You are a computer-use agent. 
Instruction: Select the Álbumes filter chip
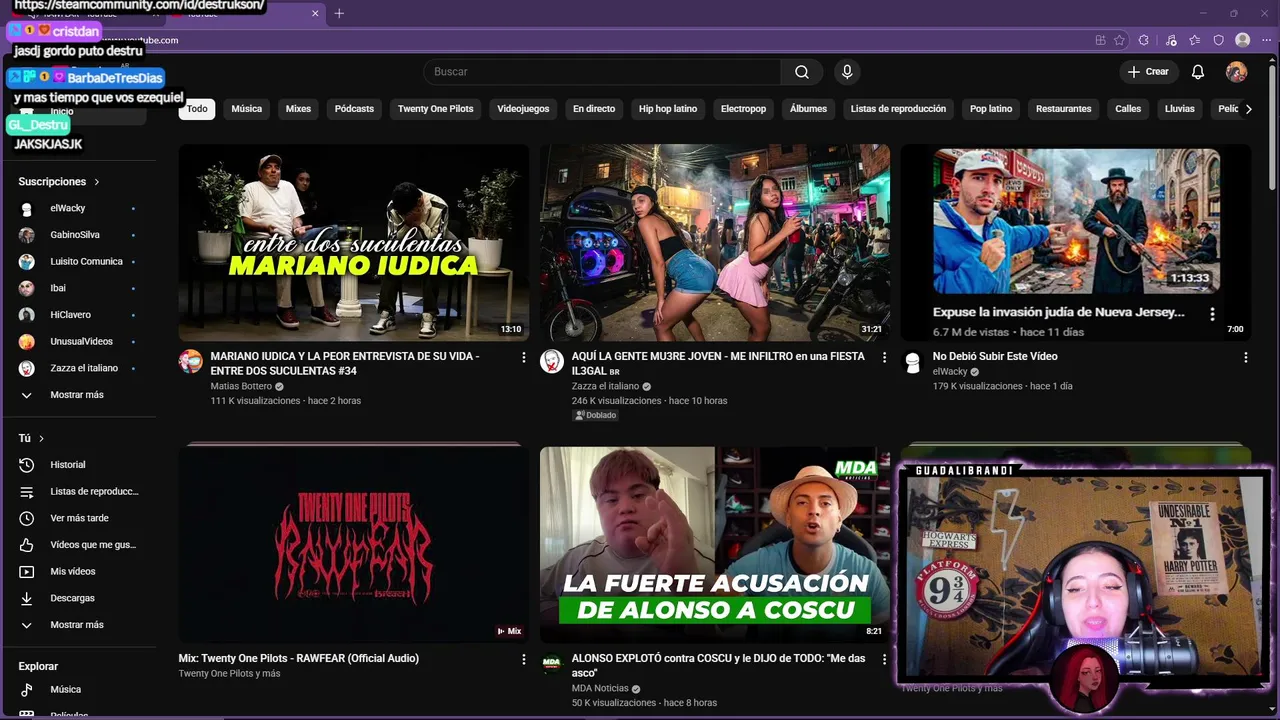(808, 109)
